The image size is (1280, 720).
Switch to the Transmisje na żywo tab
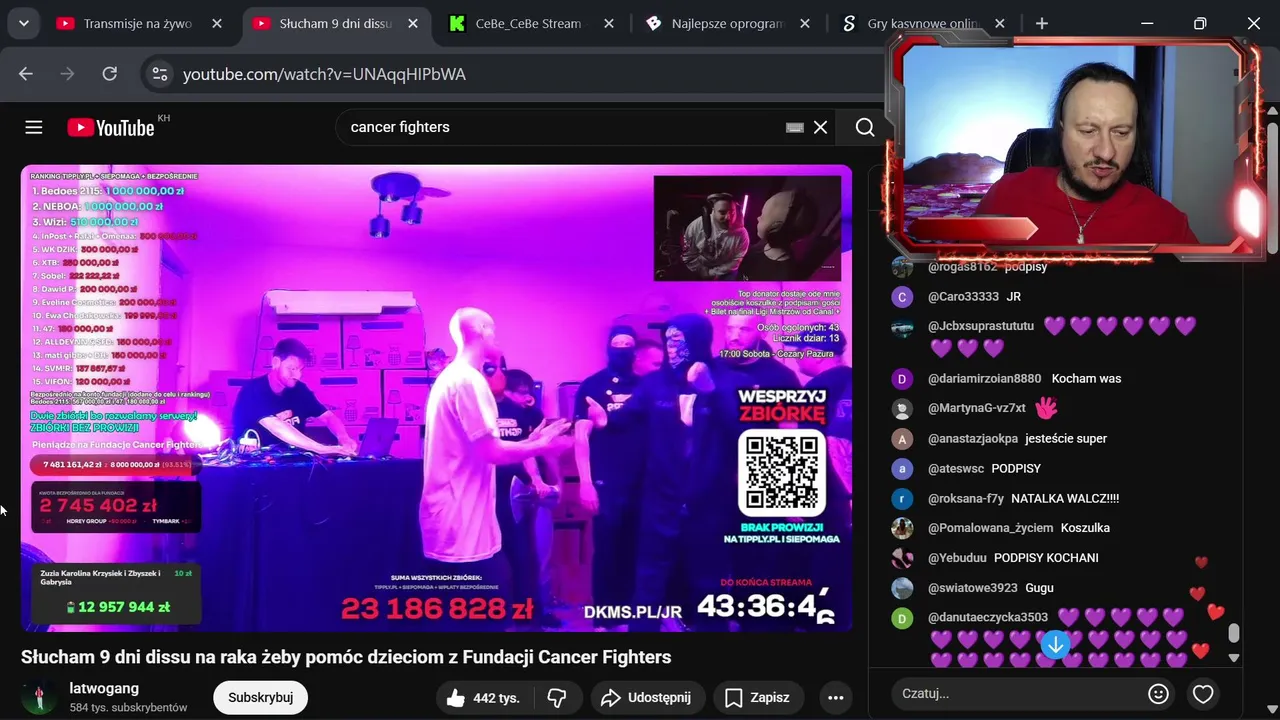140,23
